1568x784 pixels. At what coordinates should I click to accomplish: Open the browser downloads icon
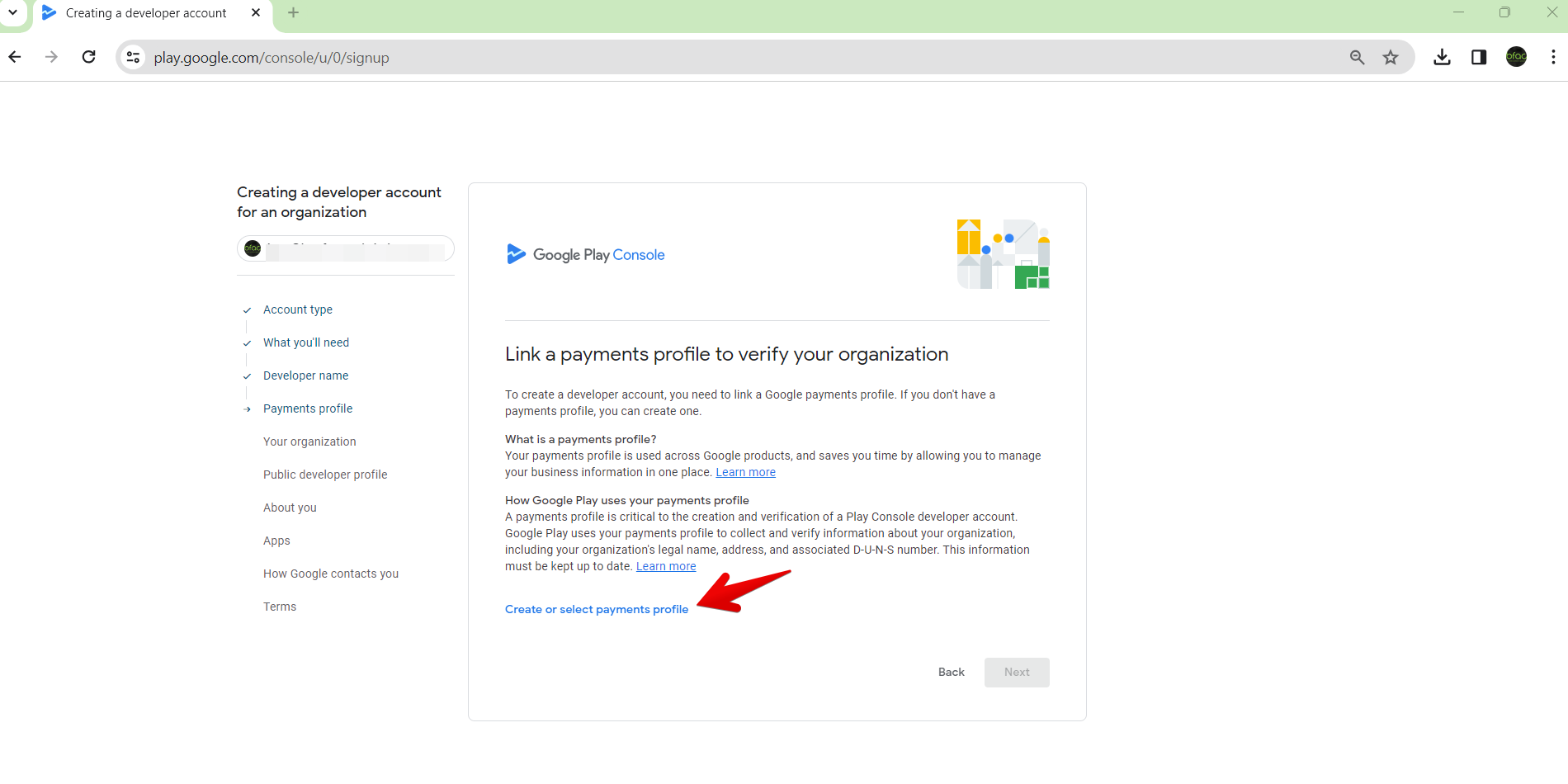click(x=1442, y=57)
